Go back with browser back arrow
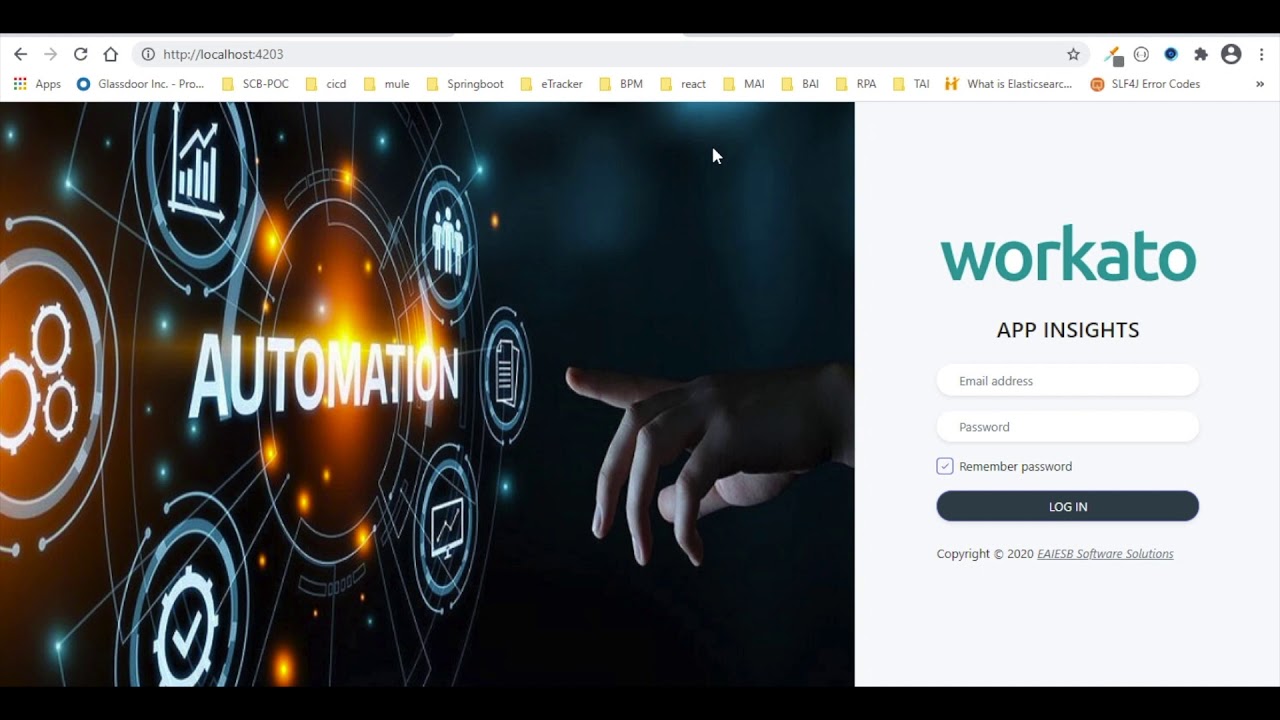The image size is (1280, 720). click(x=20, y=54)
